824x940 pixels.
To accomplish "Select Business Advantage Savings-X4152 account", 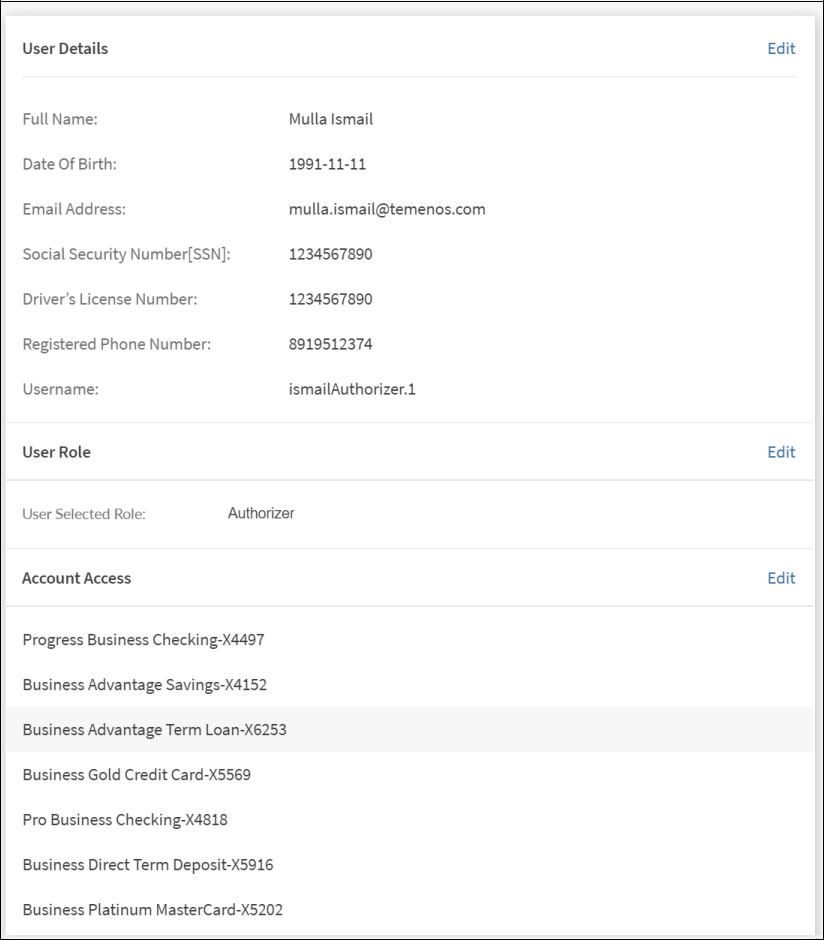I will pyautogui.click(x=144, y=685).
